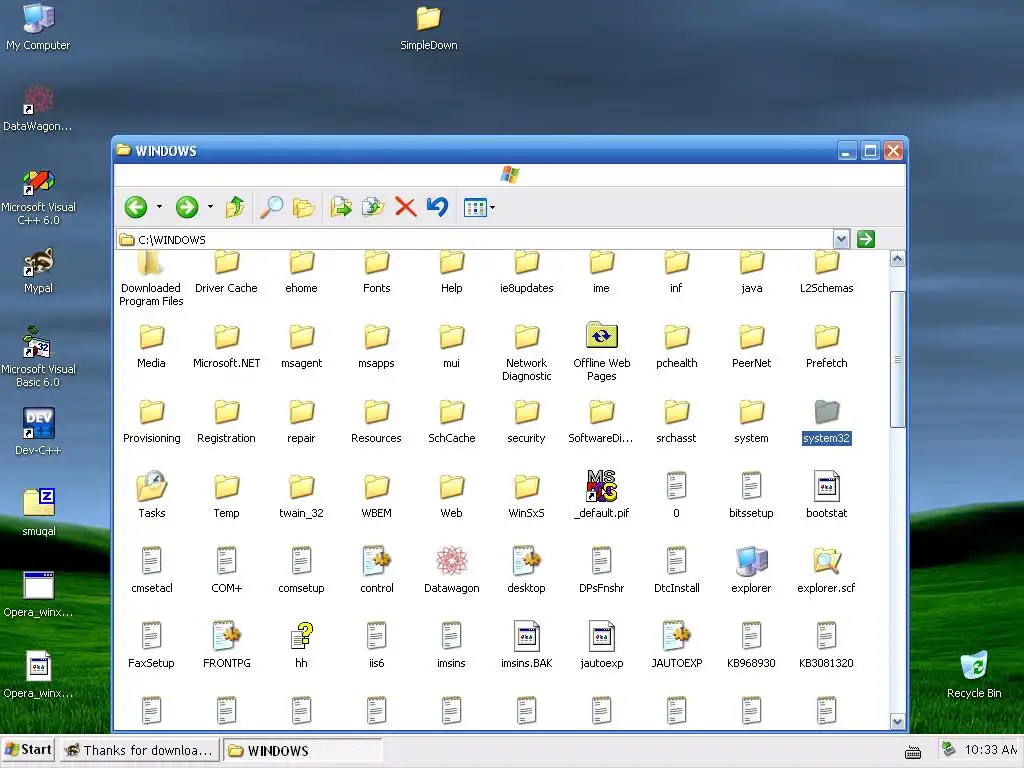Select Microsoft Visual Basic 6.0 shortcut
1024x768 pixels.
tap(38, 358)
